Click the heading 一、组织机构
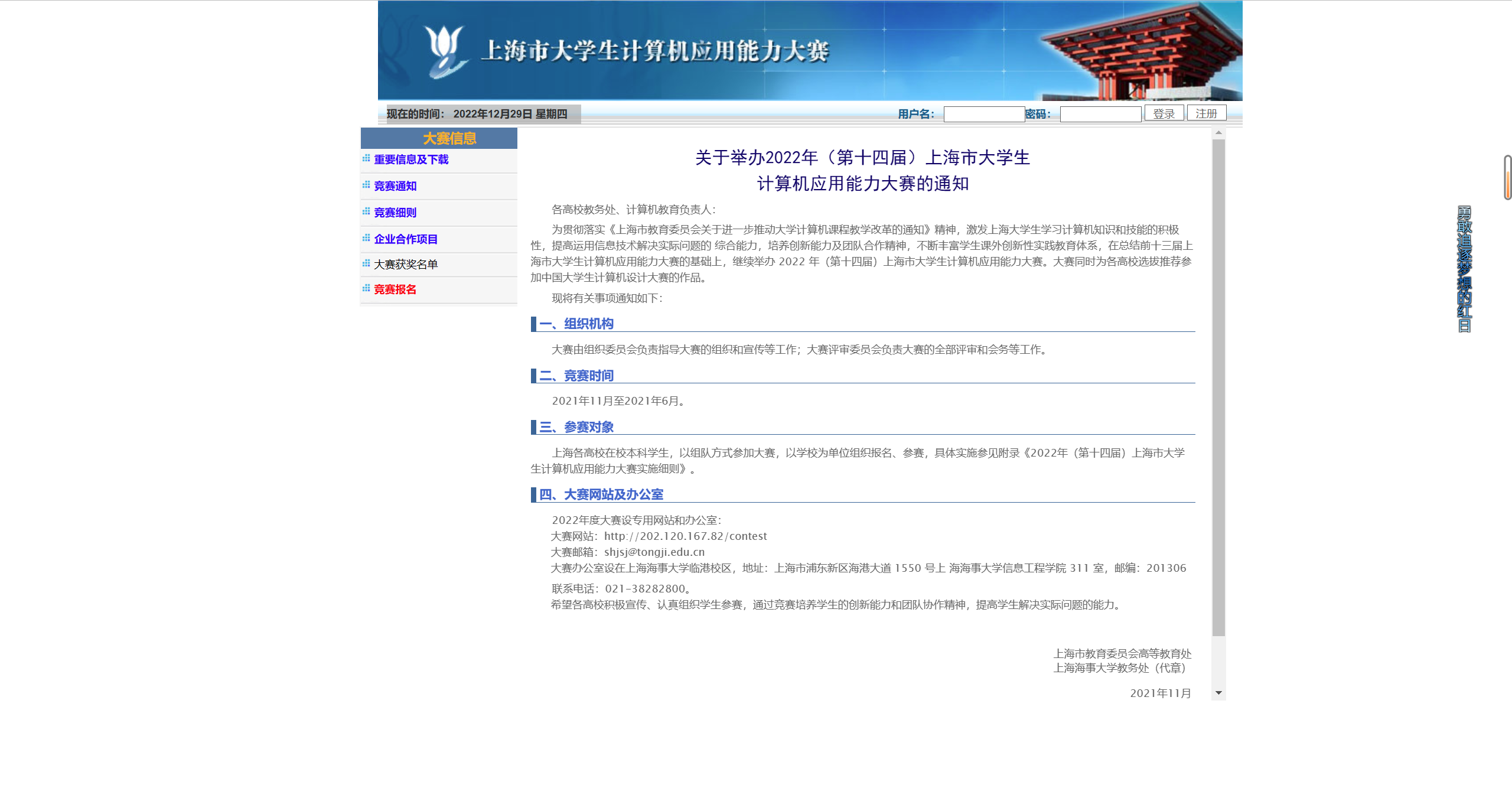1512x811 pixels. pyautogui.click(x=576, y=324)
